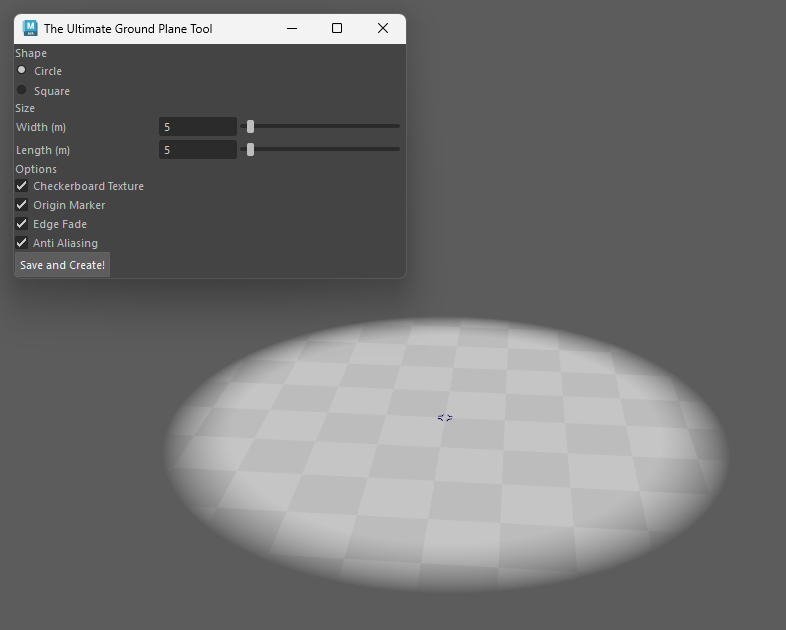Viewport: 786px width, 630px height.
Task: Click the window title bar text
Action: (128, 29)
